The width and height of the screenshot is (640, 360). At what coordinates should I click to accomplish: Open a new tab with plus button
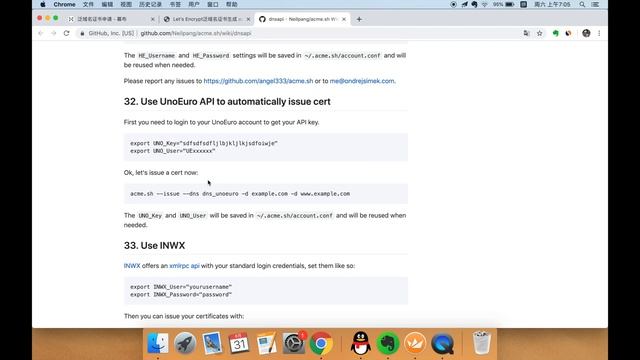coord(359,19)
